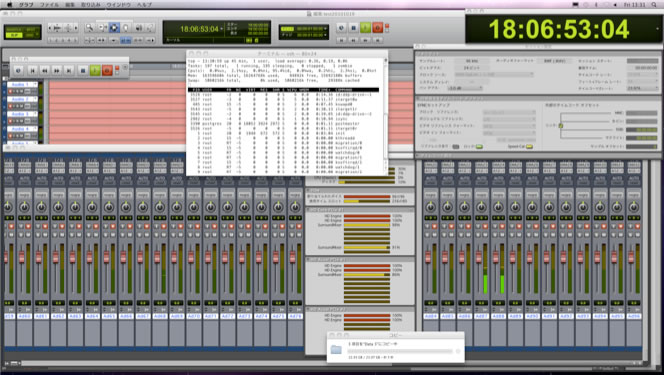The image size is (664, 375).
Task: Select the Zoomer magnifier tool
Action: click(89, 28)
